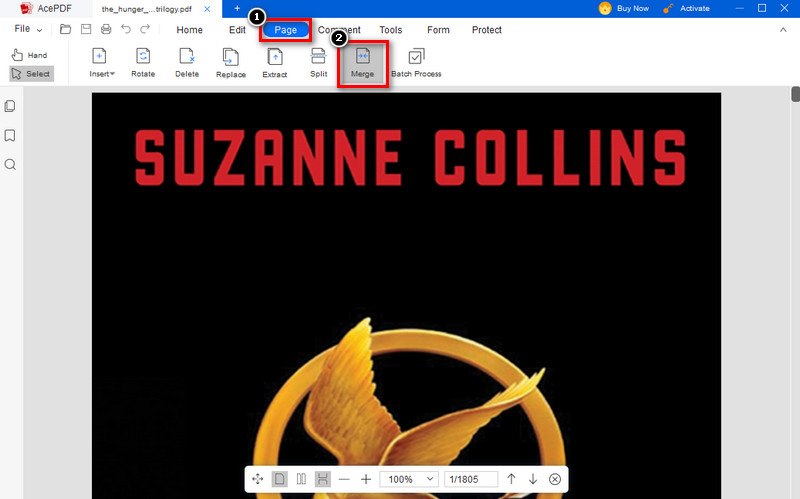Click the print icon

106,29
